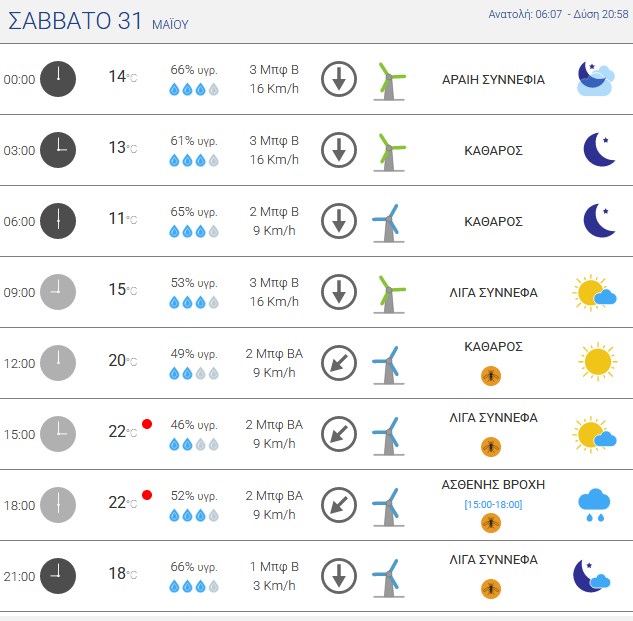Click the humidity droplets at 12:00
The width and height of the screenshot is (633, 621).
(194, 374)
